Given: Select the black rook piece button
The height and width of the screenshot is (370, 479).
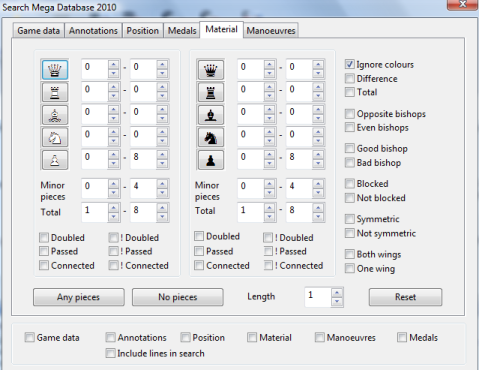Looking at the screenshot, I should (211, 92).
